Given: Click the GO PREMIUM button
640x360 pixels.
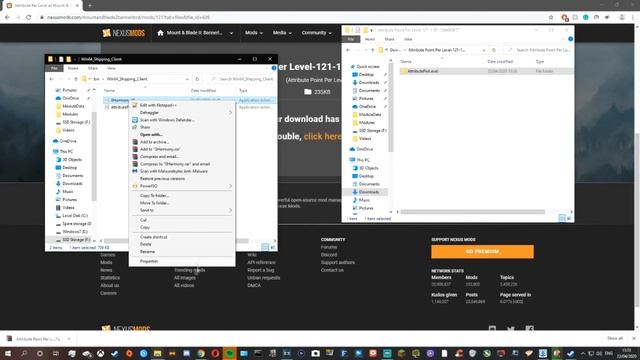Looking at the screenshot, I should 482,251.
